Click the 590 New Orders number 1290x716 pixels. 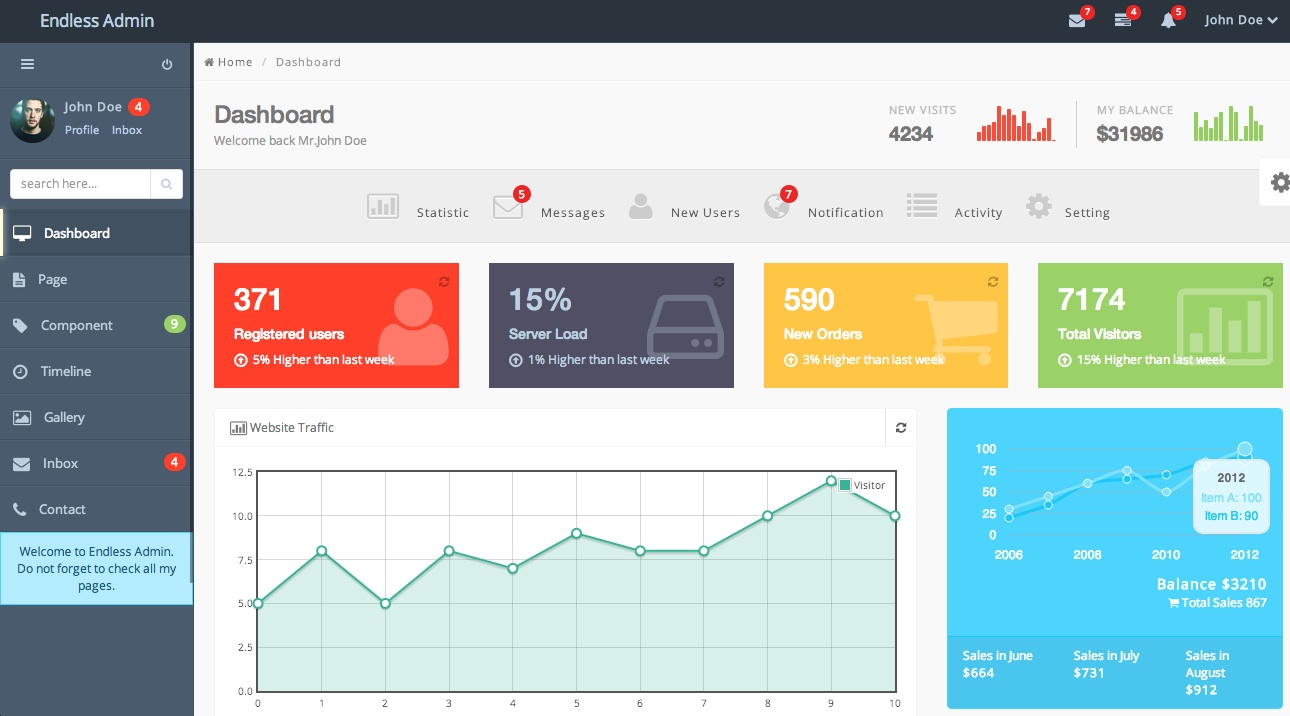809,299
